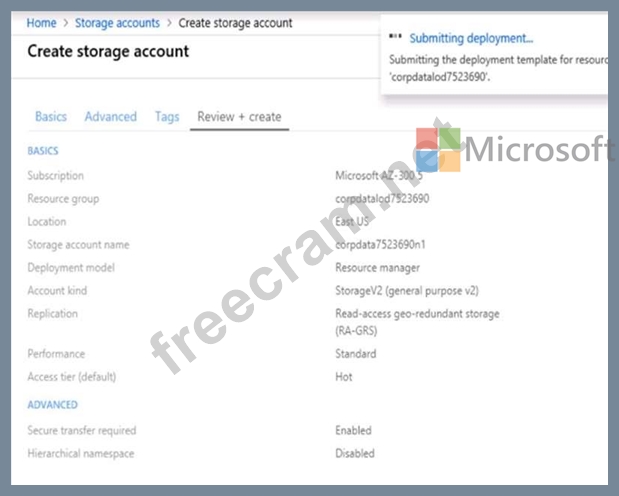Screen dimensions: 619x496
Task: Select storage account name corpdata7523690n1
Action: tap(380, 245)
